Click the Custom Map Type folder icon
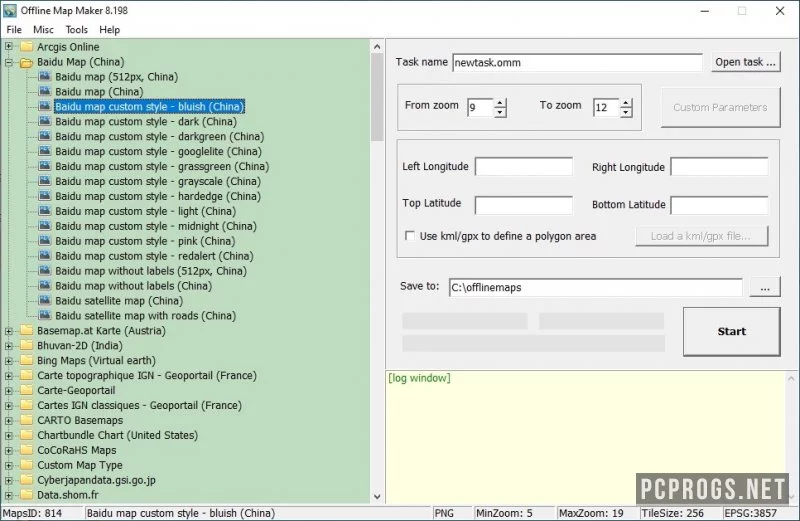The image size is (800, 521). point(27,465)
